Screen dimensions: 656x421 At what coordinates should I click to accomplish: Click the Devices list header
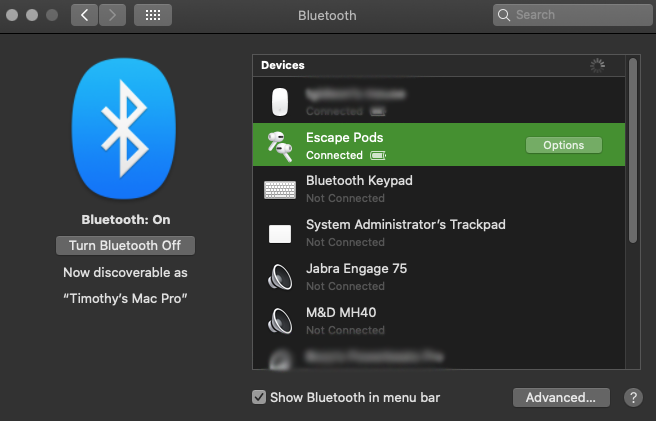pyautogui.click(x=438, y=65)
